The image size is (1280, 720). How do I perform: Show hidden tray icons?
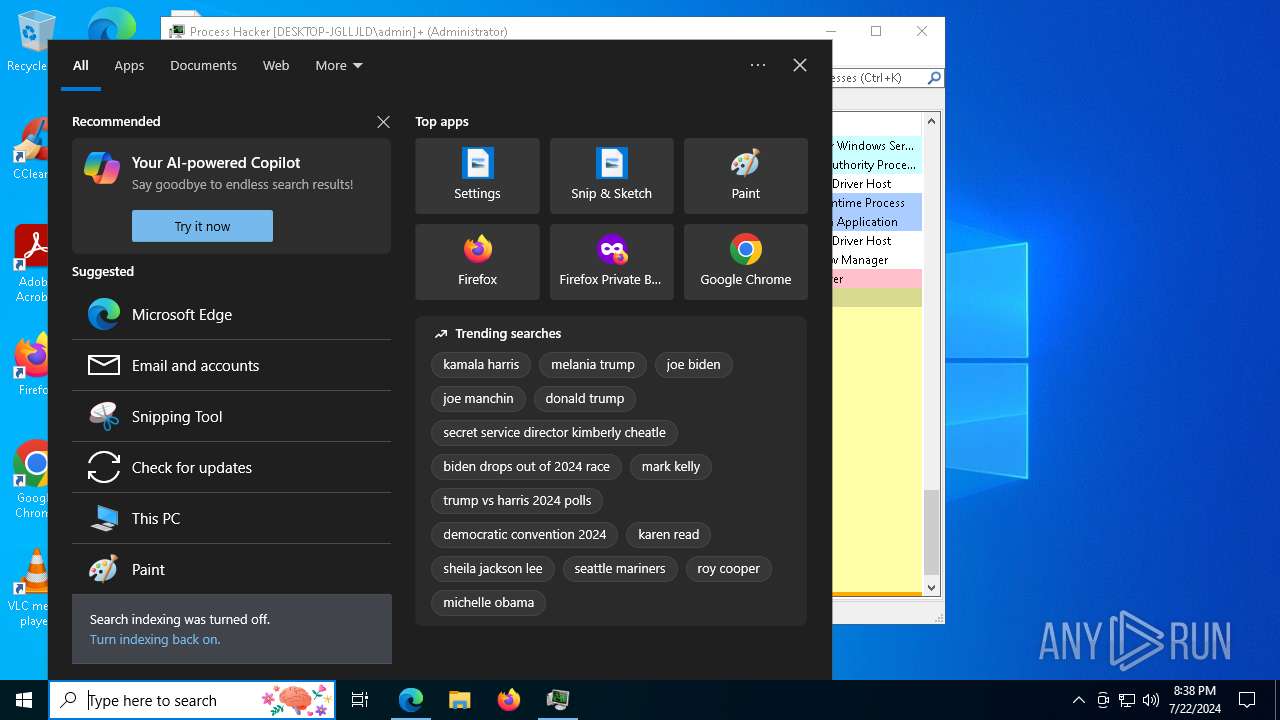pos(1078,700)
